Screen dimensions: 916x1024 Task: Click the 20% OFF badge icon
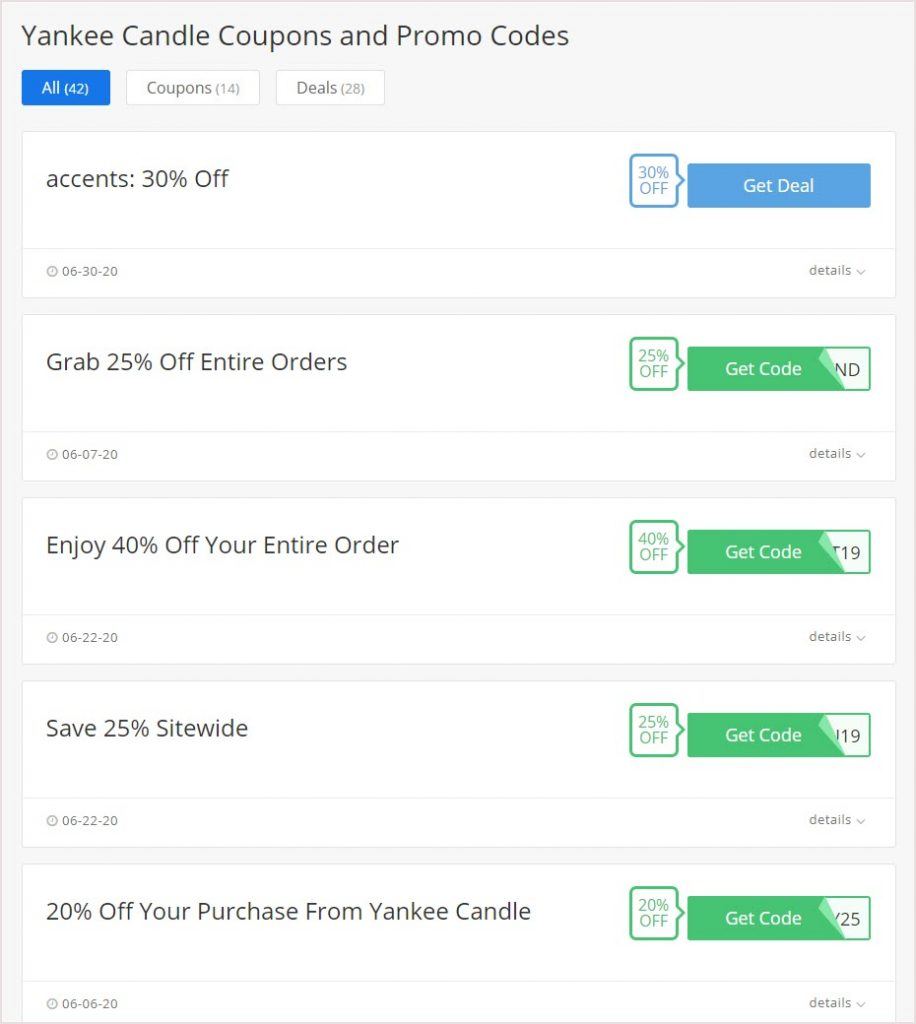(x=654, y=913)
